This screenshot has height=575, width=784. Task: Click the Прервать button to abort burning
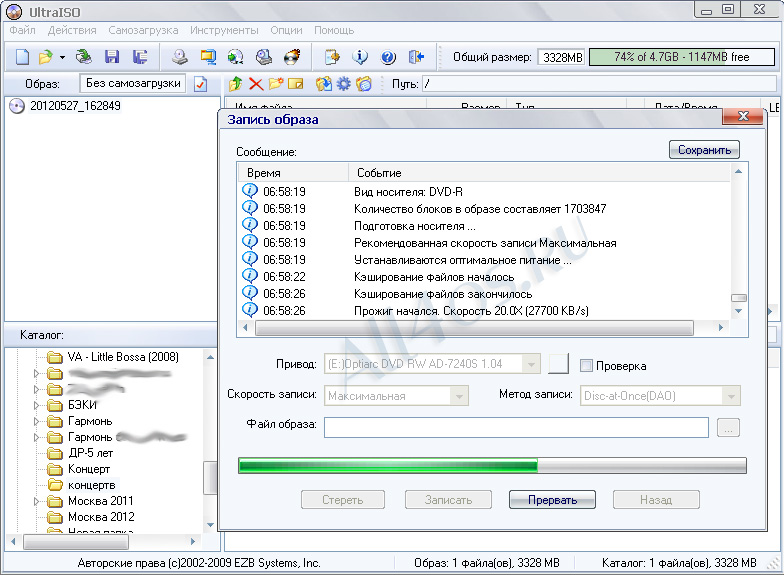click(x=552, y=500)
